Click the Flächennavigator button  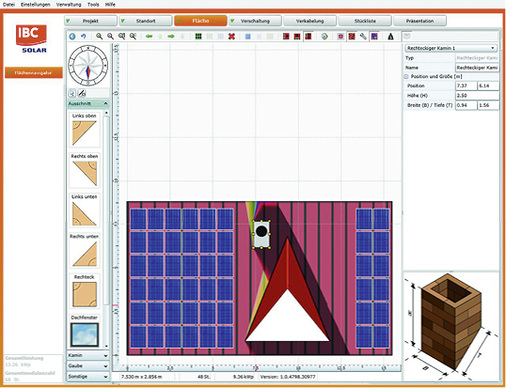pyautogui.click(x=34, y=72)
